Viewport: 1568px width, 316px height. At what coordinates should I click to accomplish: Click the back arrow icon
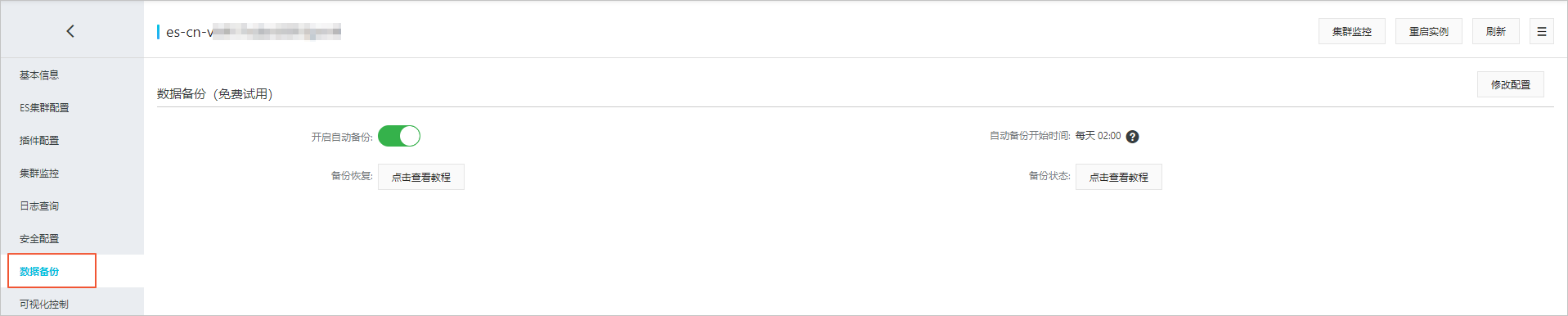[x=70, y=31]
